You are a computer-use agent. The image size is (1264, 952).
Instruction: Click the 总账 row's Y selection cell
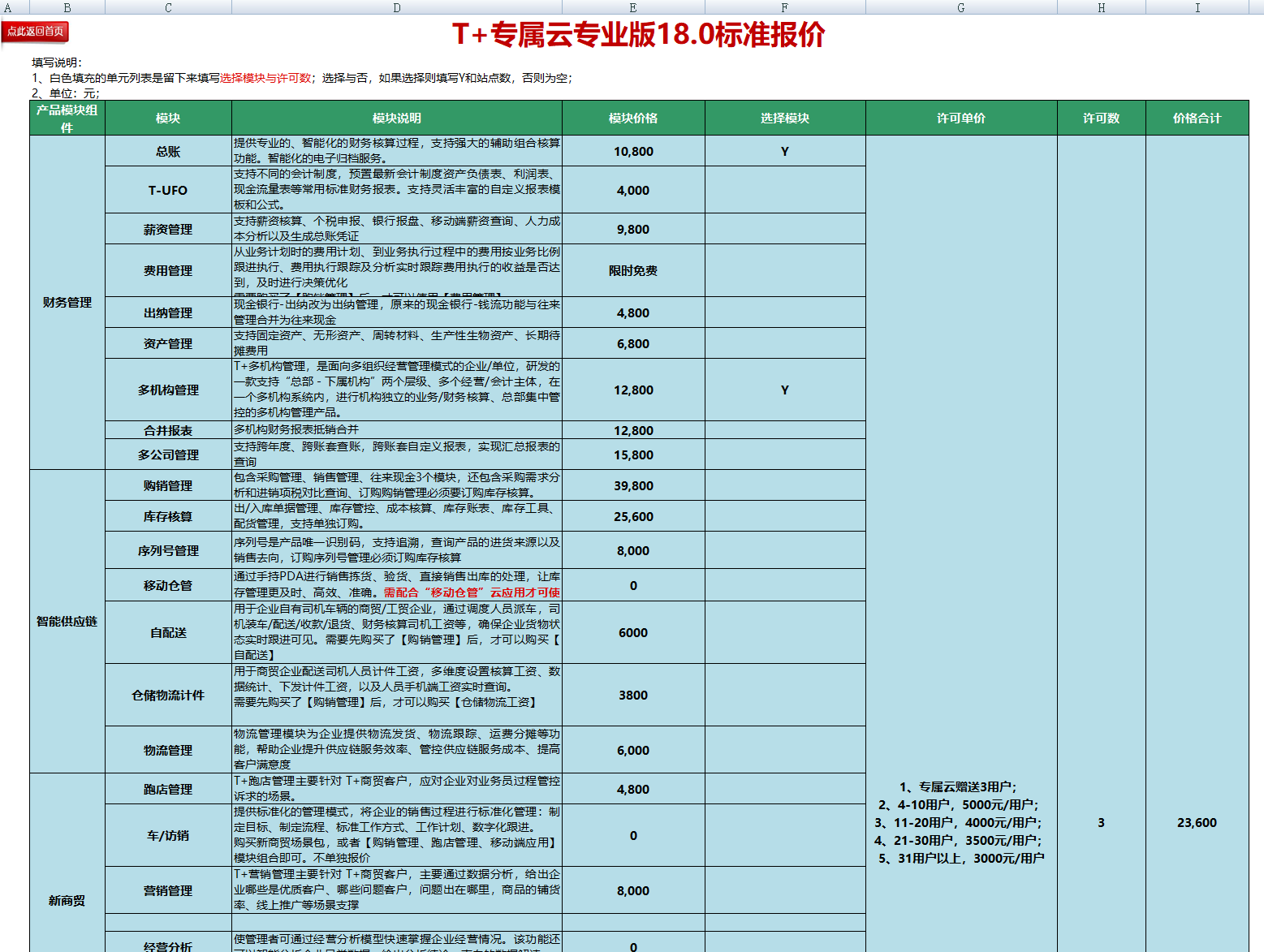click(x=785, y=151)
